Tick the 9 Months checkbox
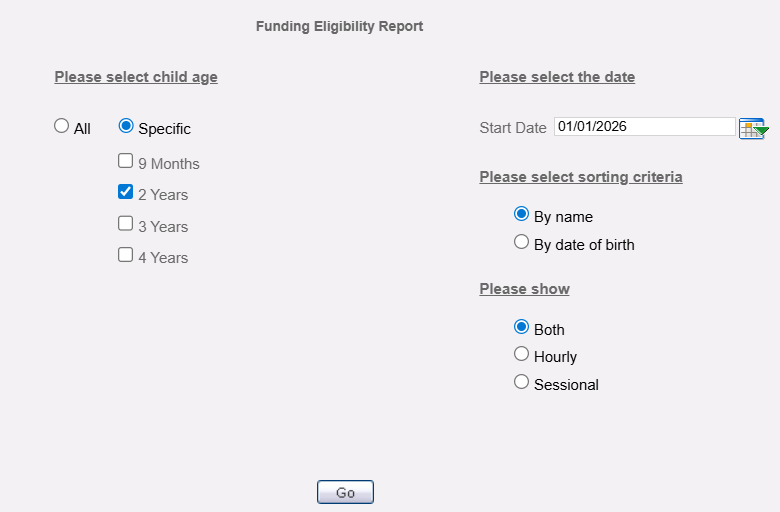The width and height of the screenshot is (780, 512). tap(125, 161)
